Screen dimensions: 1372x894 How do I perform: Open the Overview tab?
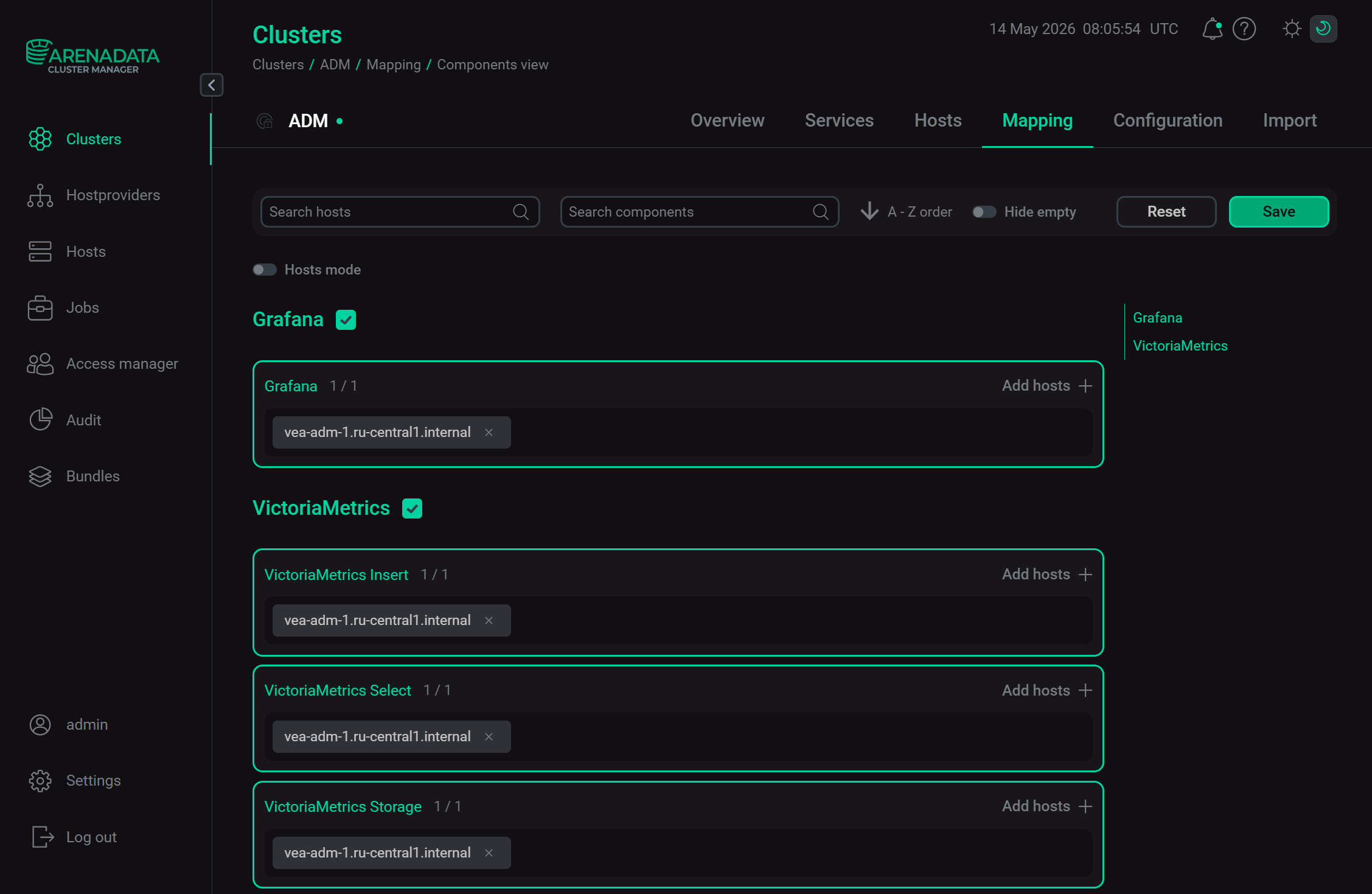pos(727,120)
